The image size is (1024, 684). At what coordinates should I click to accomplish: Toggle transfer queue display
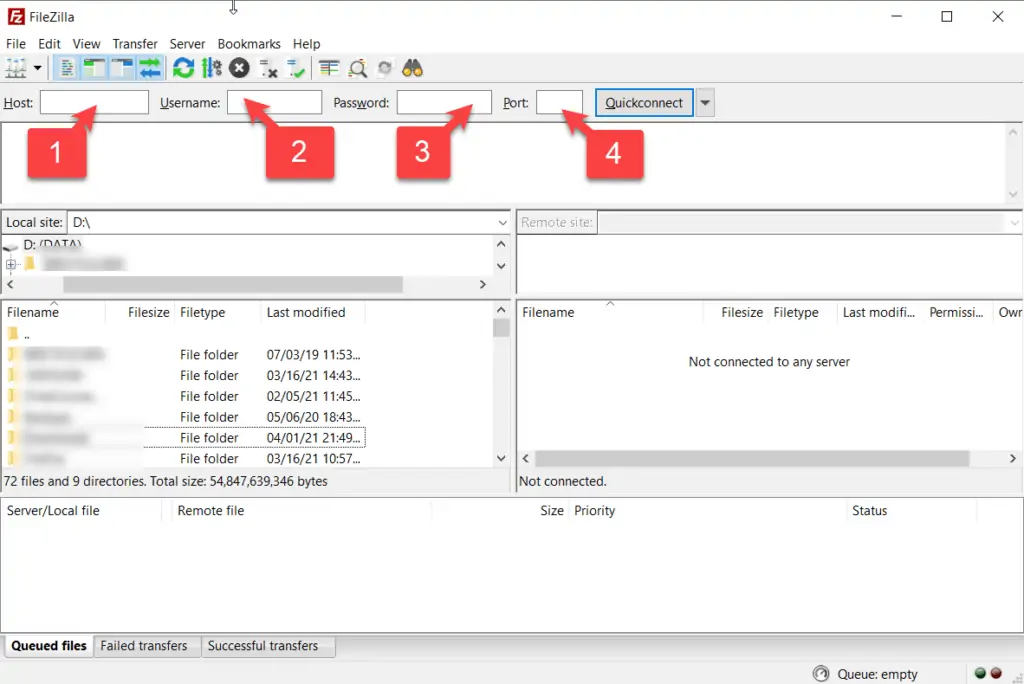(150, 68)
